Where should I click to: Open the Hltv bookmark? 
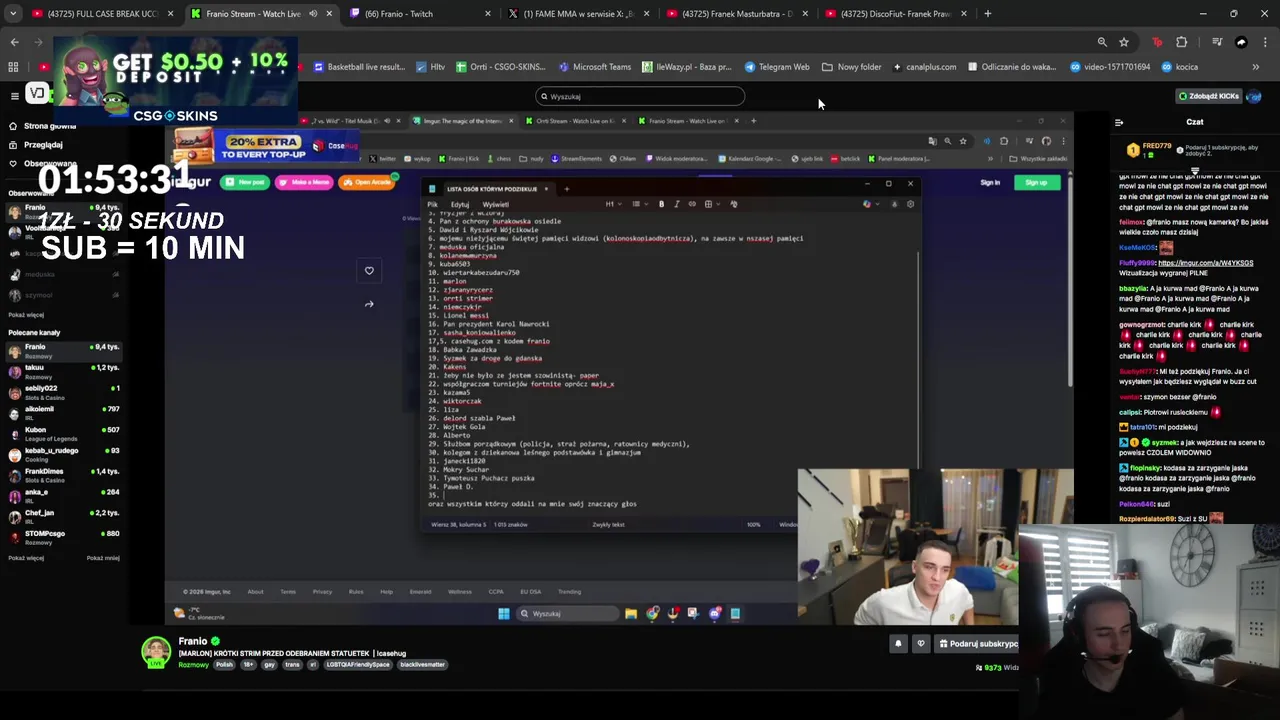[x=430, y=67]
